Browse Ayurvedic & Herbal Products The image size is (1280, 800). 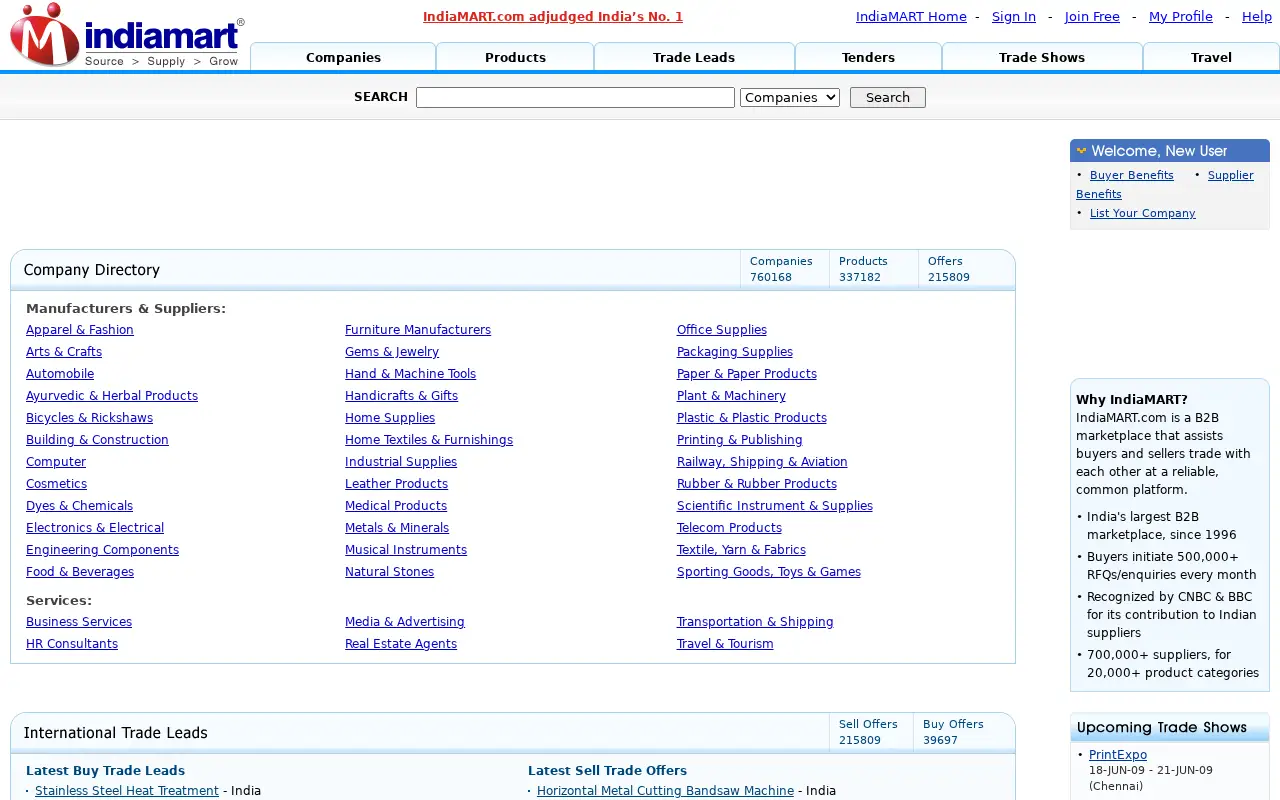112,396
